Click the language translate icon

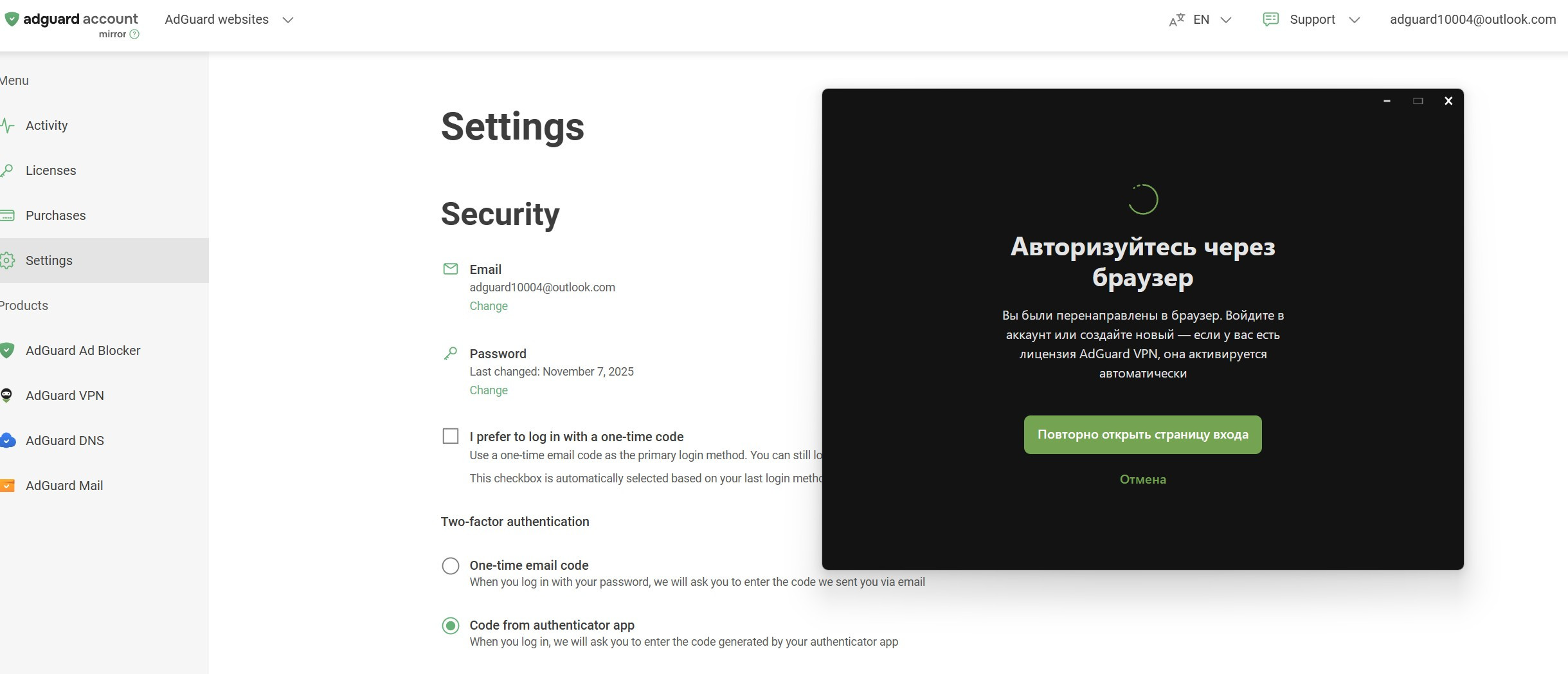pyautogui.click(x=1176, y=20)
